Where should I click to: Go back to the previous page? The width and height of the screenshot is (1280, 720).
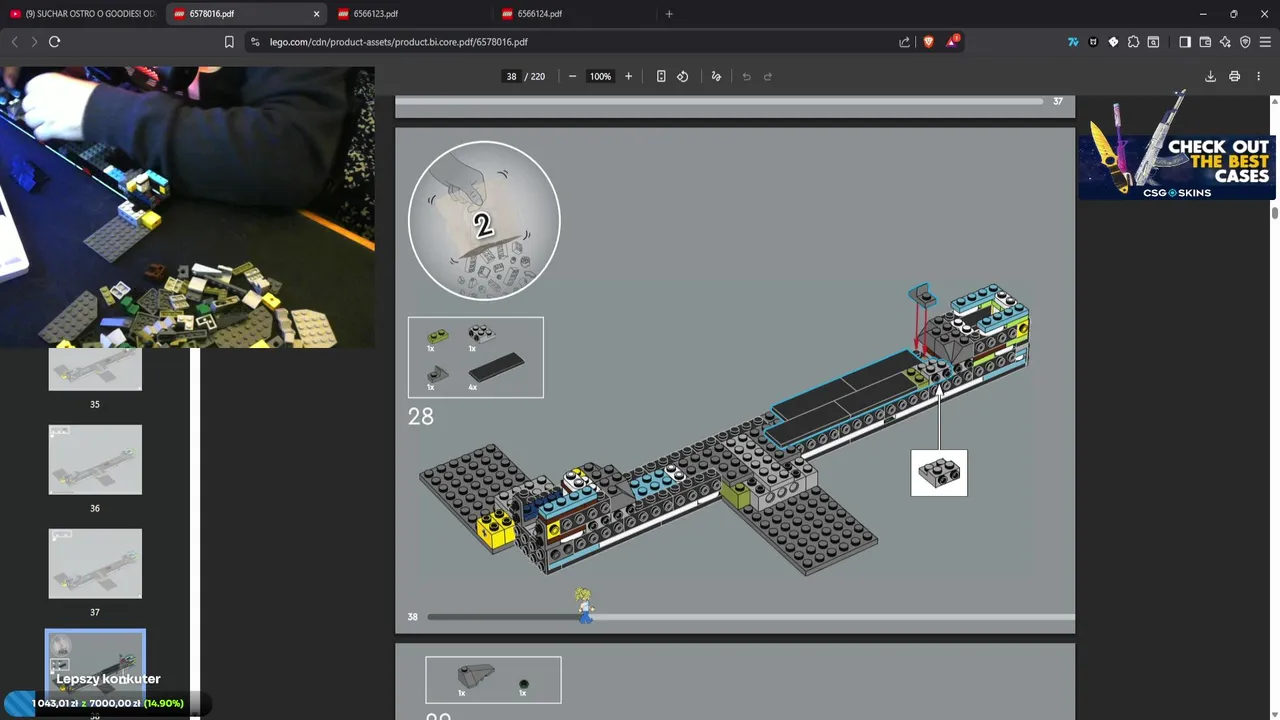pos(14,42)
